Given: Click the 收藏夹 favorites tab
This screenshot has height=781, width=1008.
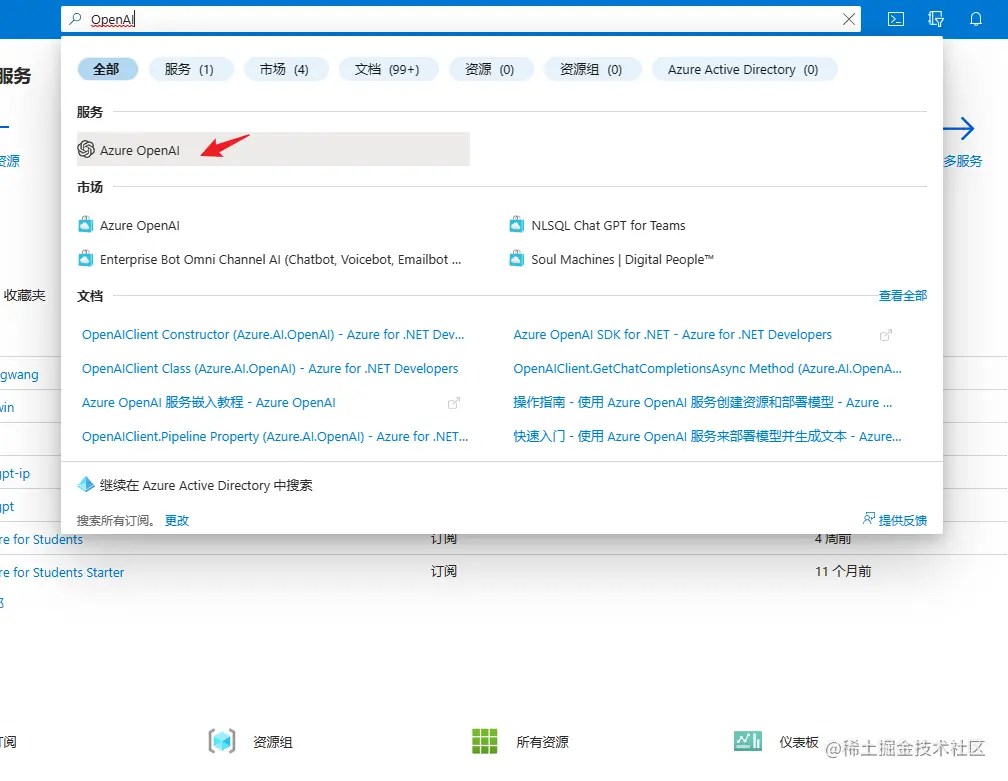Looking at the screenshot, I should [x=24, y=296].
